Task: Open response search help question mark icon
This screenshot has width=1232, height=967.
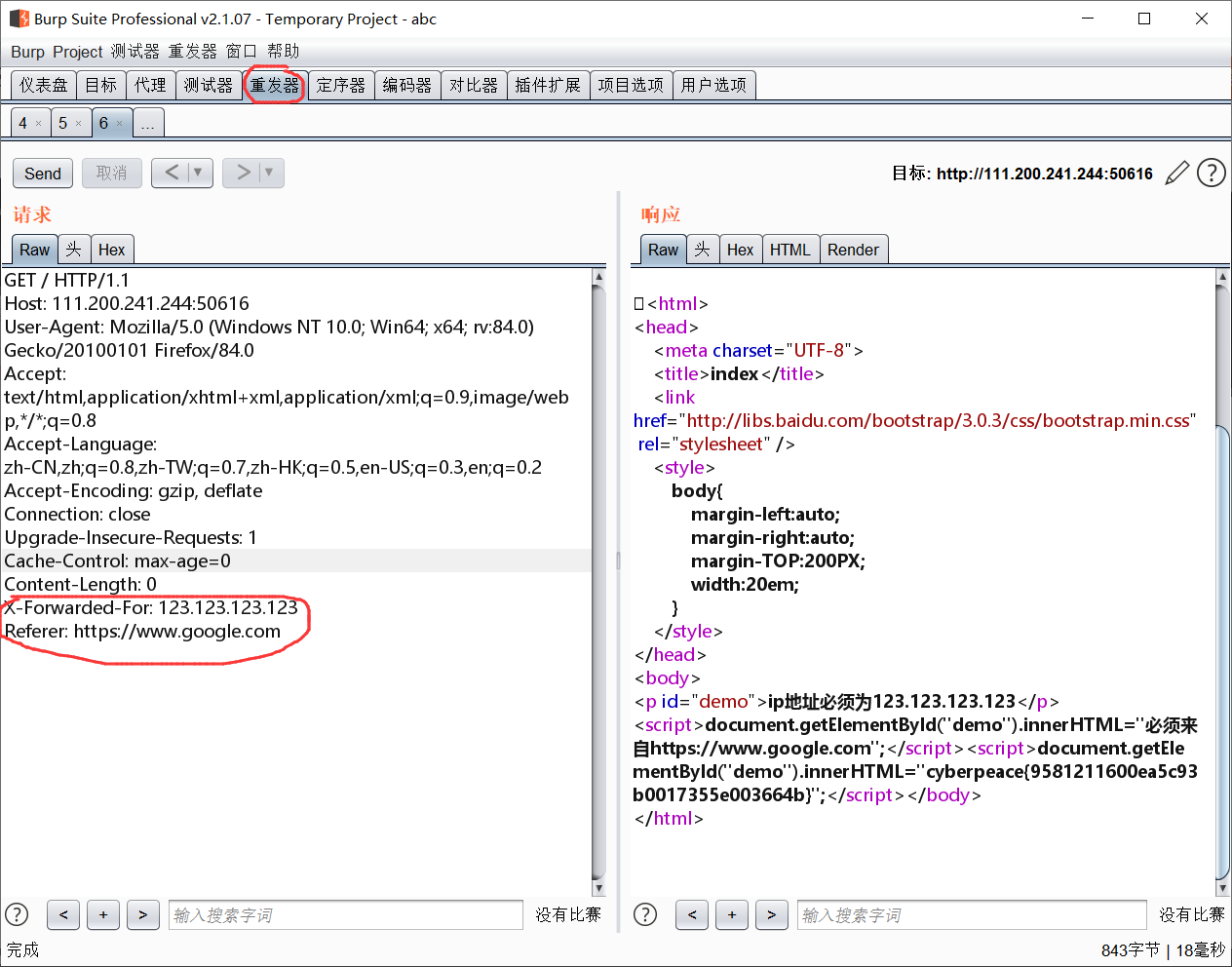Action: [645, 914]
